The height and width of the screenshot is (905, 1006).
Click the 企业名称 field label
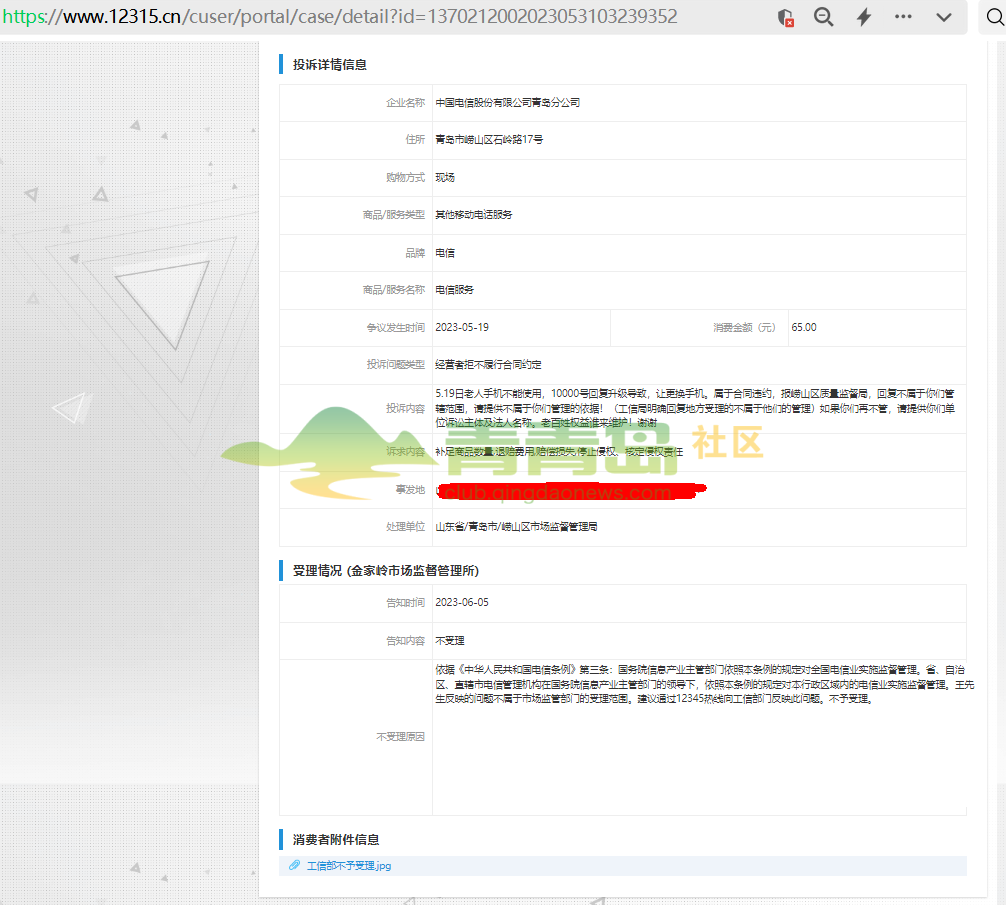[405, 103]
